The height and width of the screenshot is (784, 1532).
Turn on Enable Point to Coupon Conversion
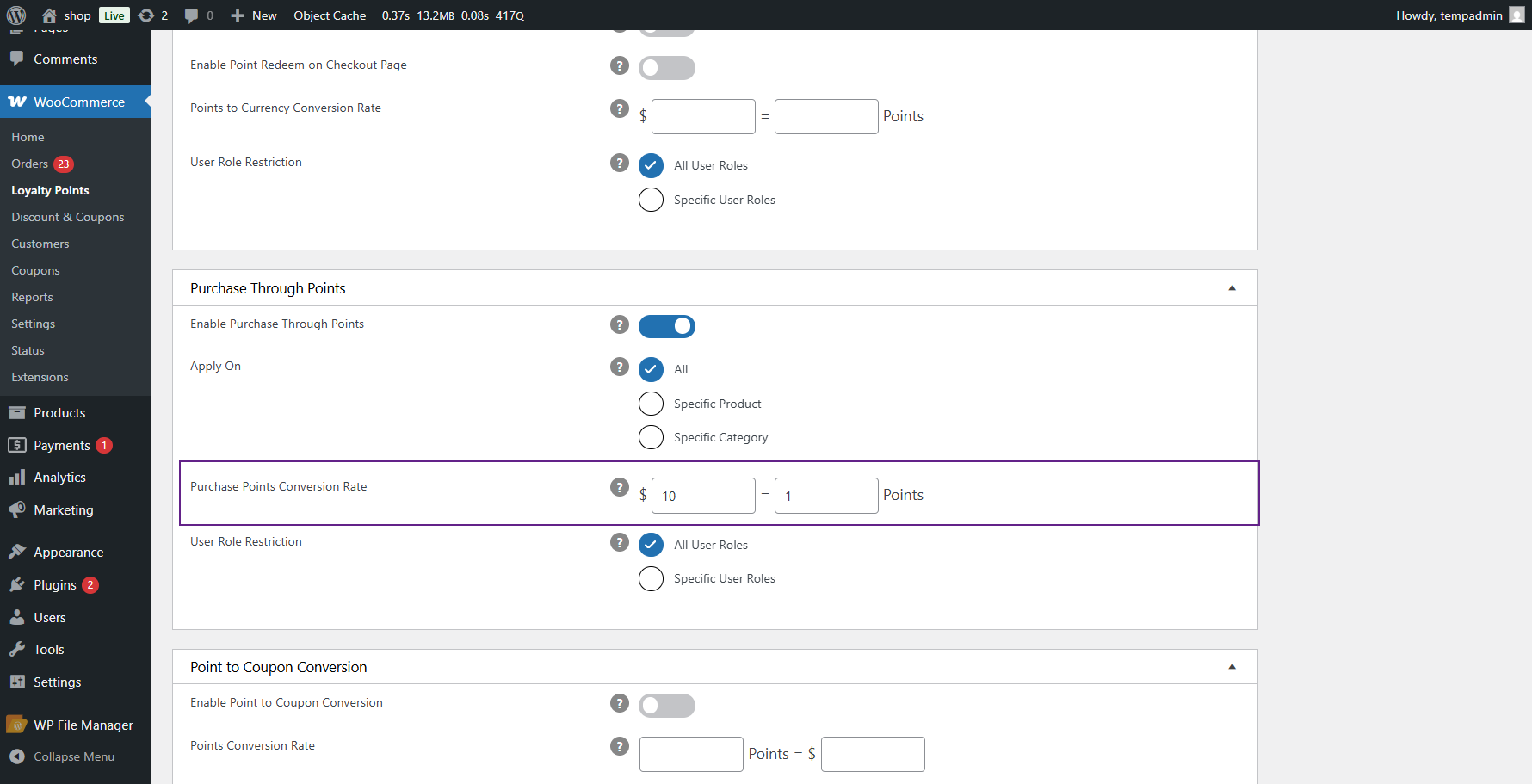pos(667,706)
